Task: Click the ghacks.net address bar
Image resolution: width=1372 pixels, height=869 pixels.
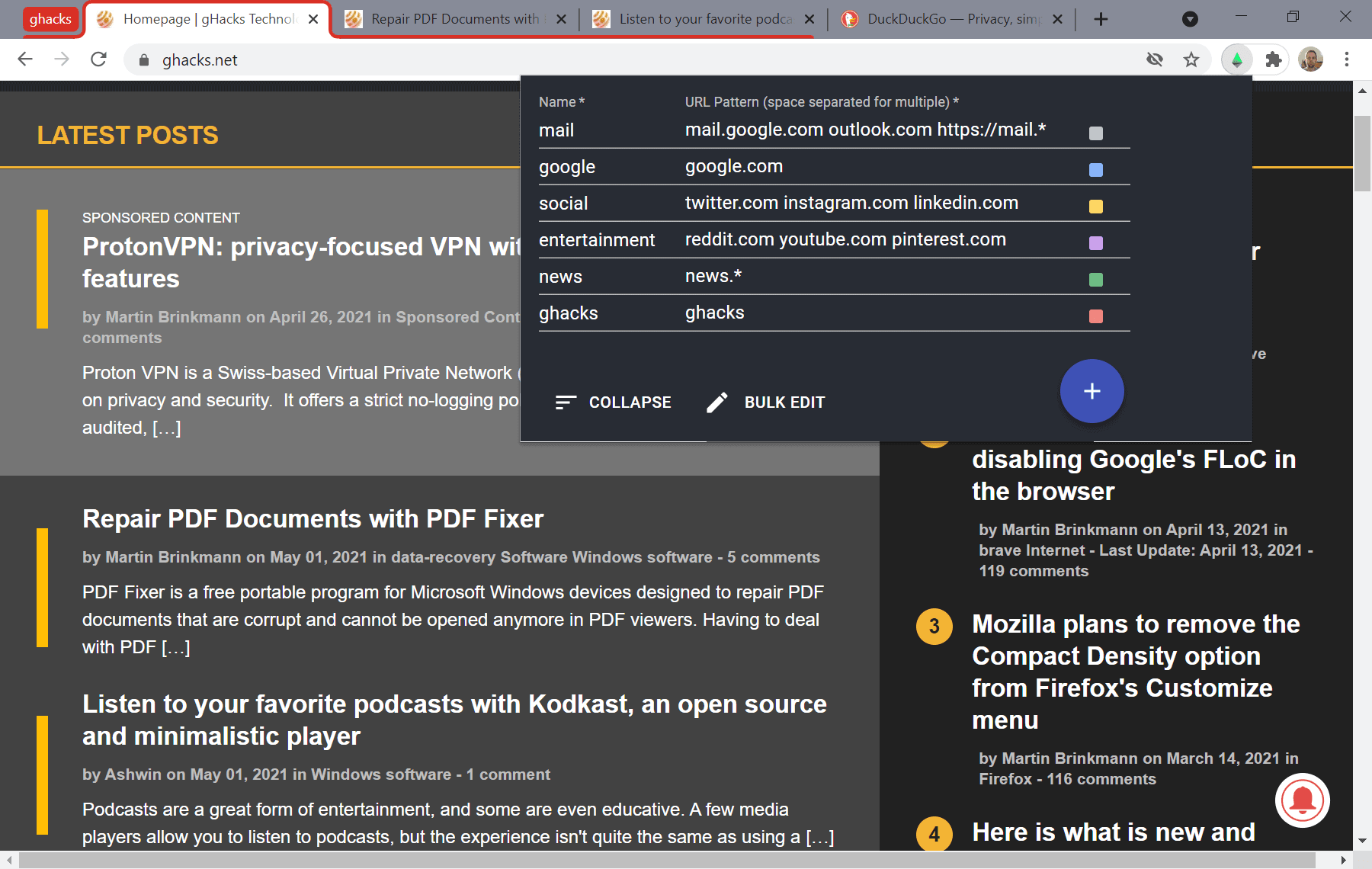Action: pos(633,60)
